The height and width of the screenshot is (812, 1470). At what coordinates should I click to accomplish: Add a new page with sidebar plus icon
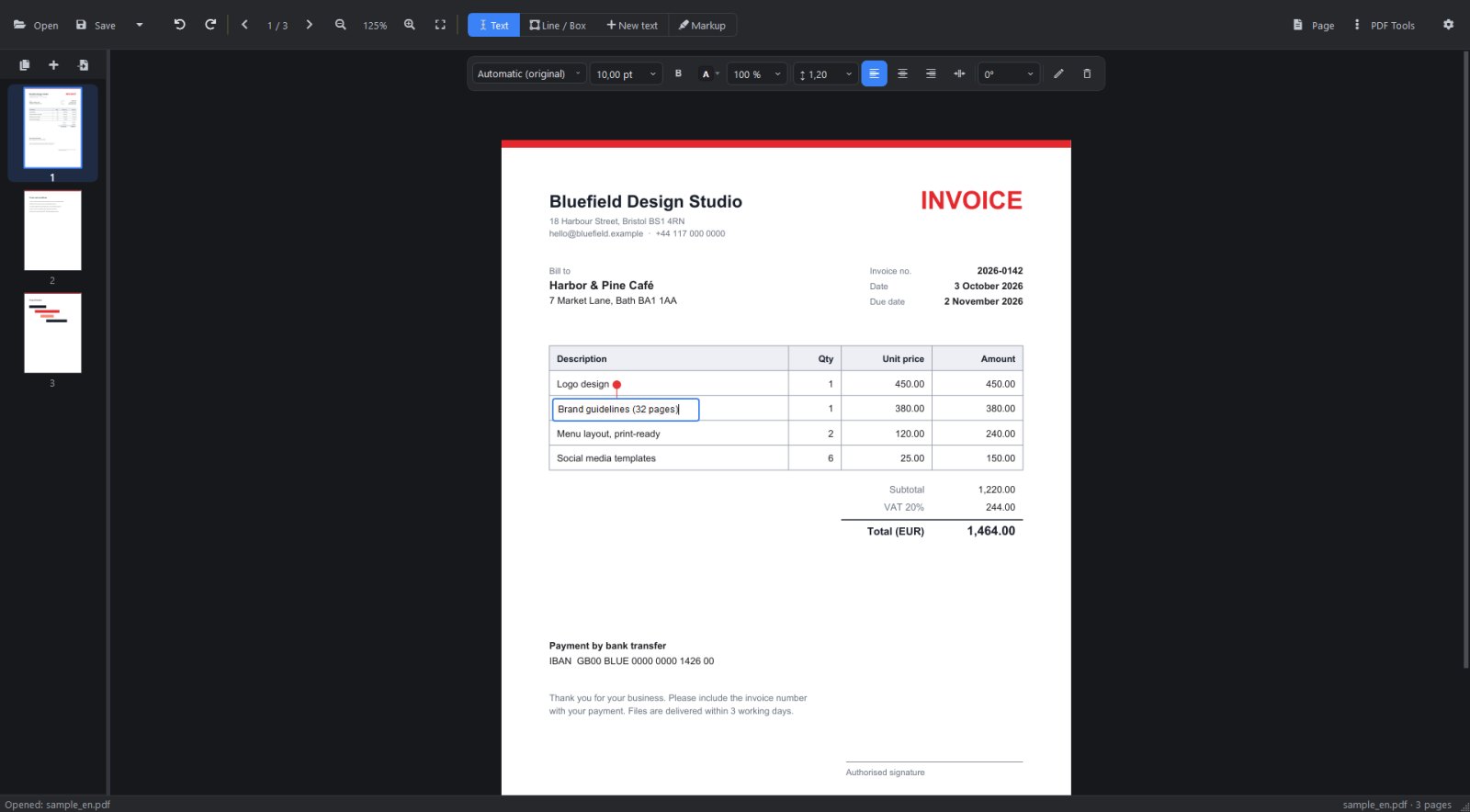click(53, 65)
